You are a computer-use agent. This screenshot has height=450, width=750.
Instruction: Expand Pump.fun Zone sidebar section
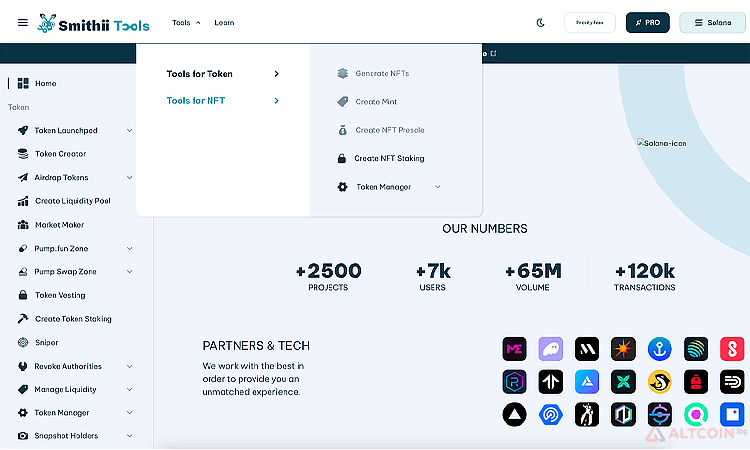coord(129,248)
